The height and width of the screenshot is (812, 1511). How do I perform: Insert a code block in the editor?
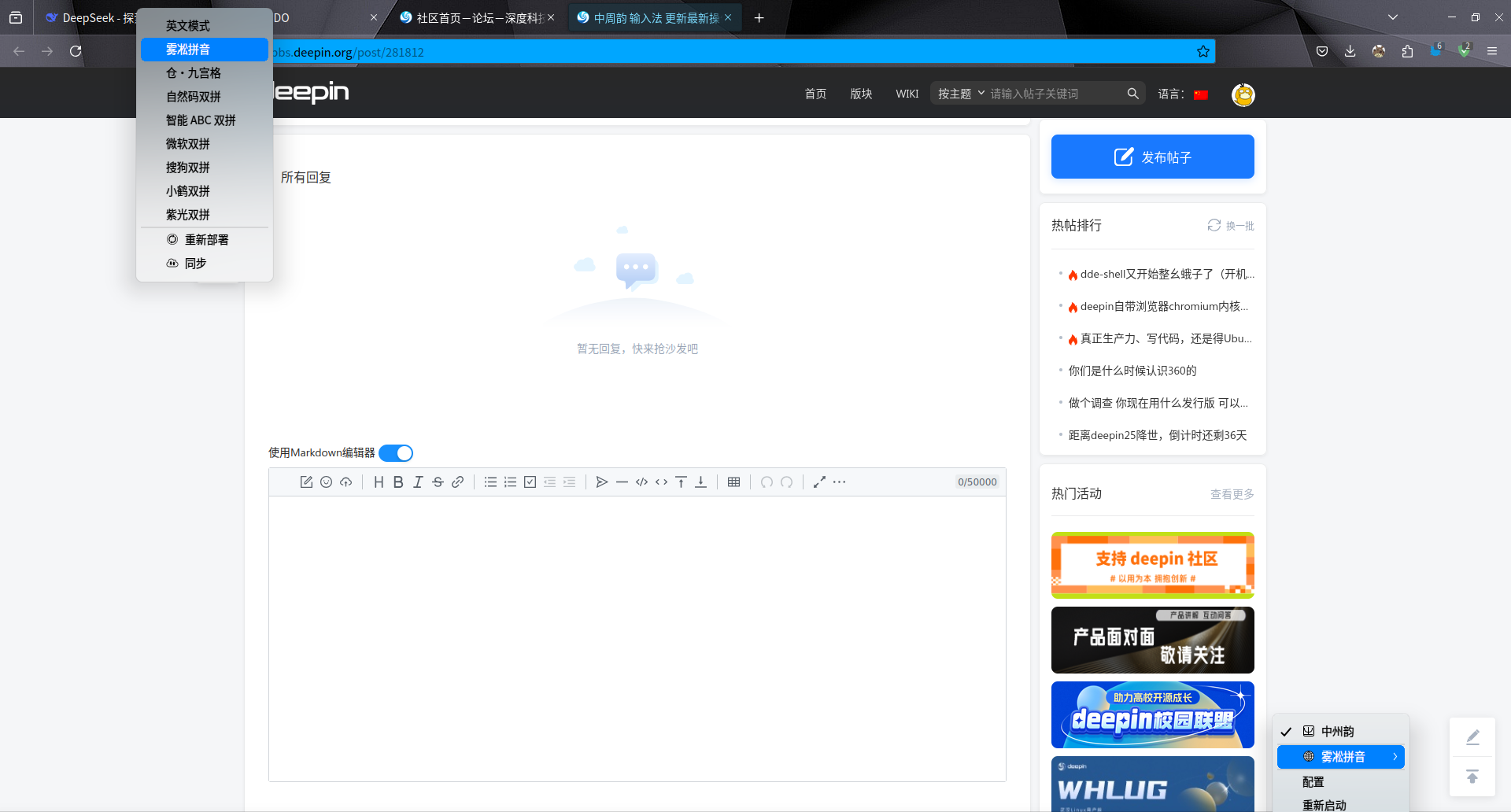tap(641, 482)
